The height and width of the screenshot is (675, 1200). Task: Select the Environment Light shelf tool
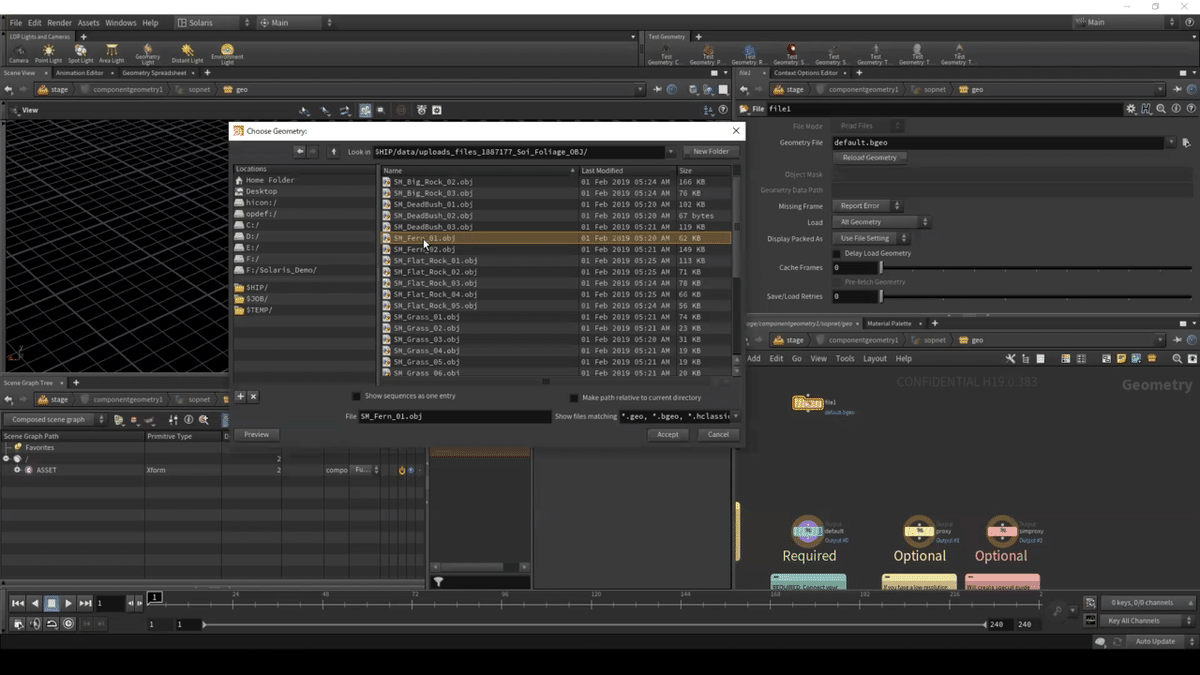pyautogui.click(x=227, y=54)
